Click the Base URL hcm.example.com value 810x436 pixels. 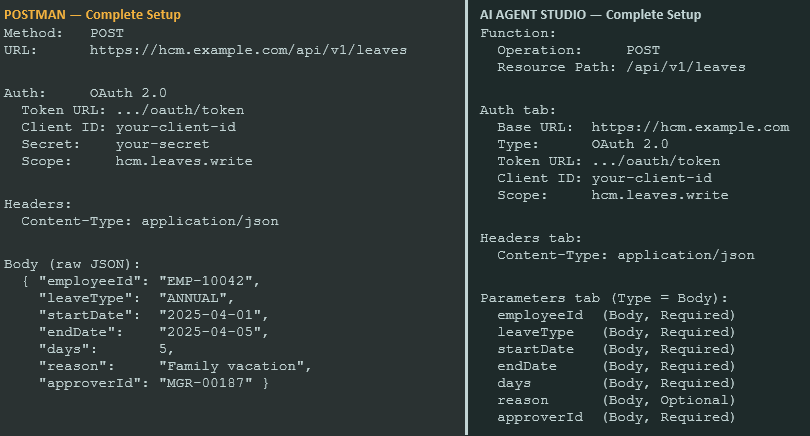point(690,127)
